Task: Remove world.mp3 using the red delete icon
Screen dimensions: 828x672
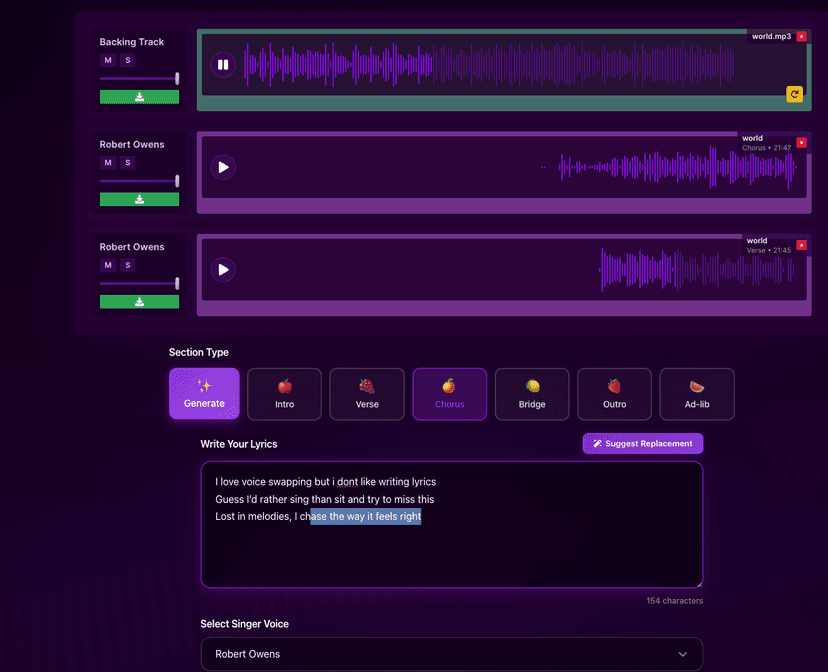Action: [x=799, y=35]
